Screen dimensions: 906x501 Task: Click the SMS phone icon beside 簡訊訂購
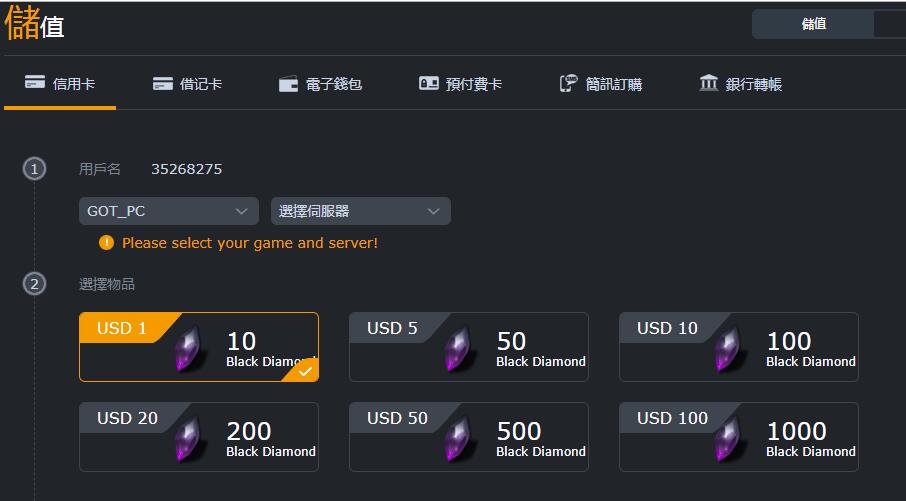(x=568, y=83)
